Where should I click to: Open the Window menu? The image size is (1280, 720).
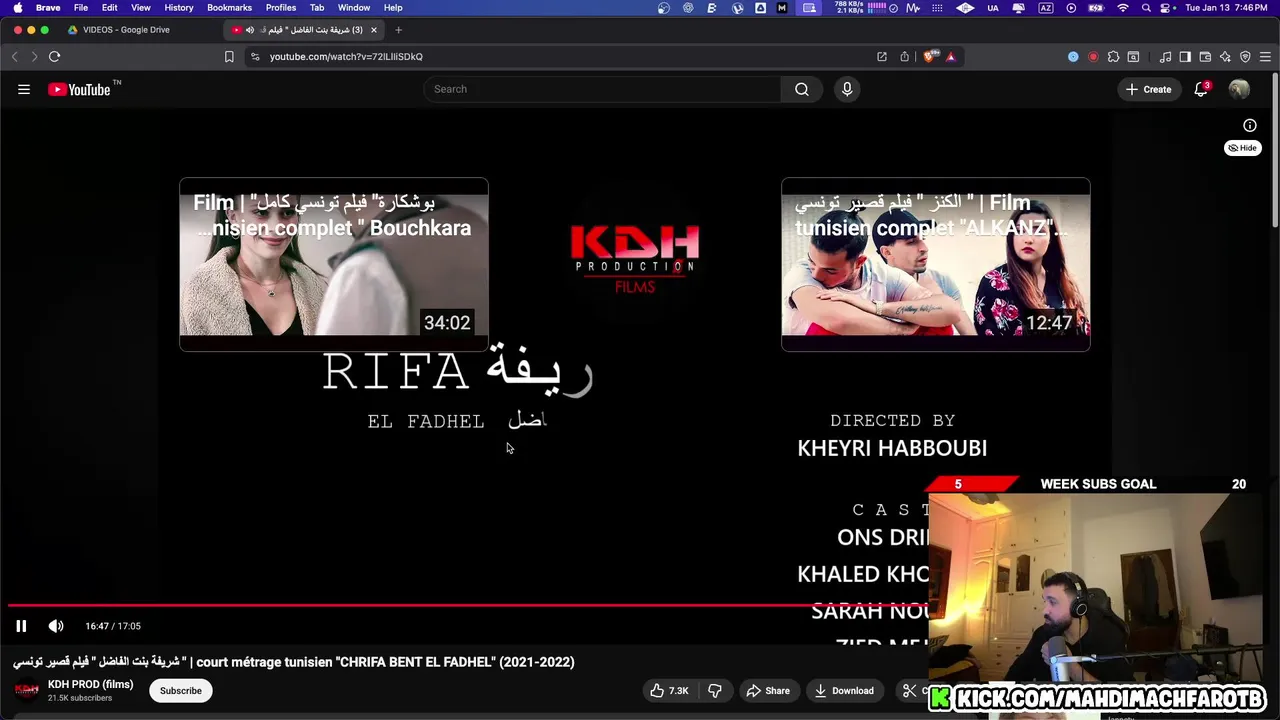(354, 8)
